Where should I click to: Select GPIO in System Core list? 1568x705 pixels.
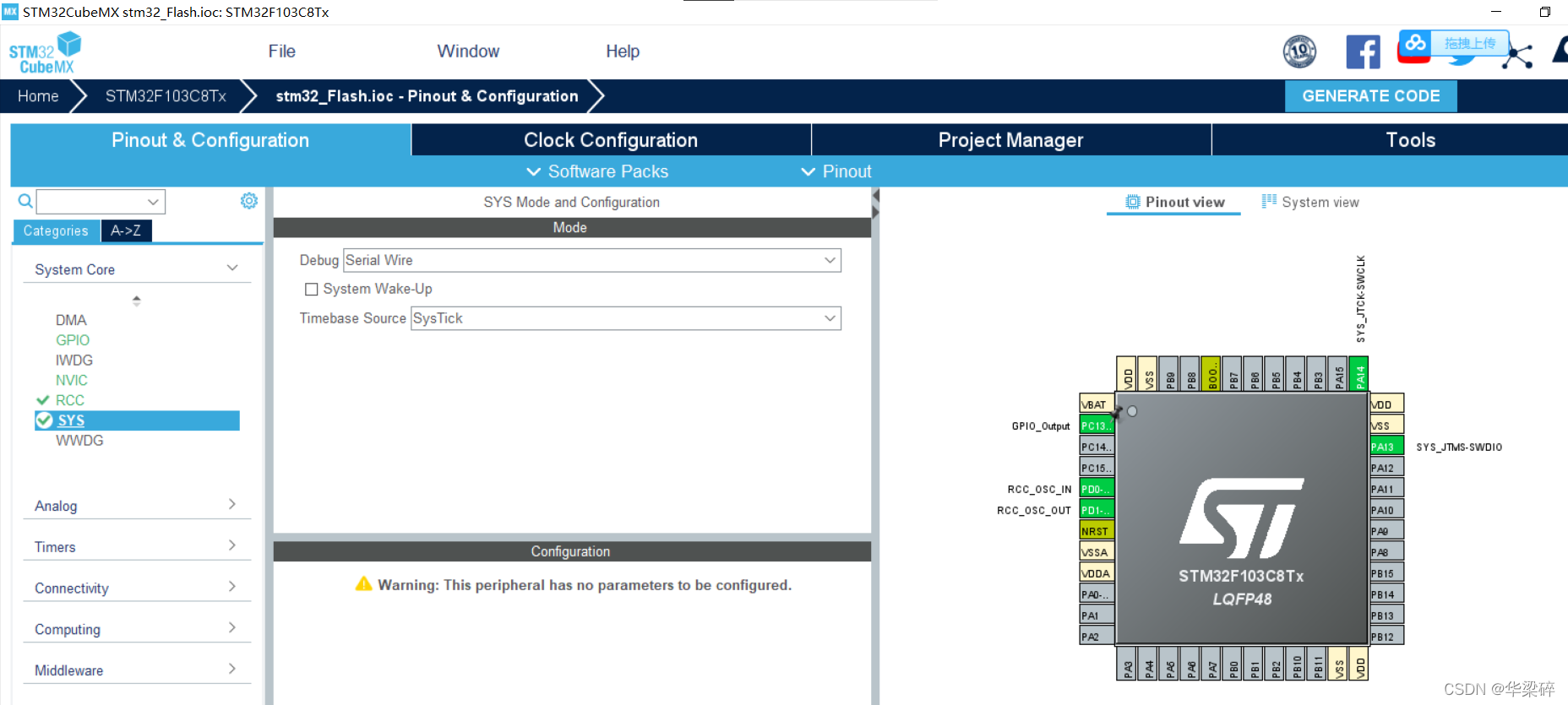[x=73, y=340]
